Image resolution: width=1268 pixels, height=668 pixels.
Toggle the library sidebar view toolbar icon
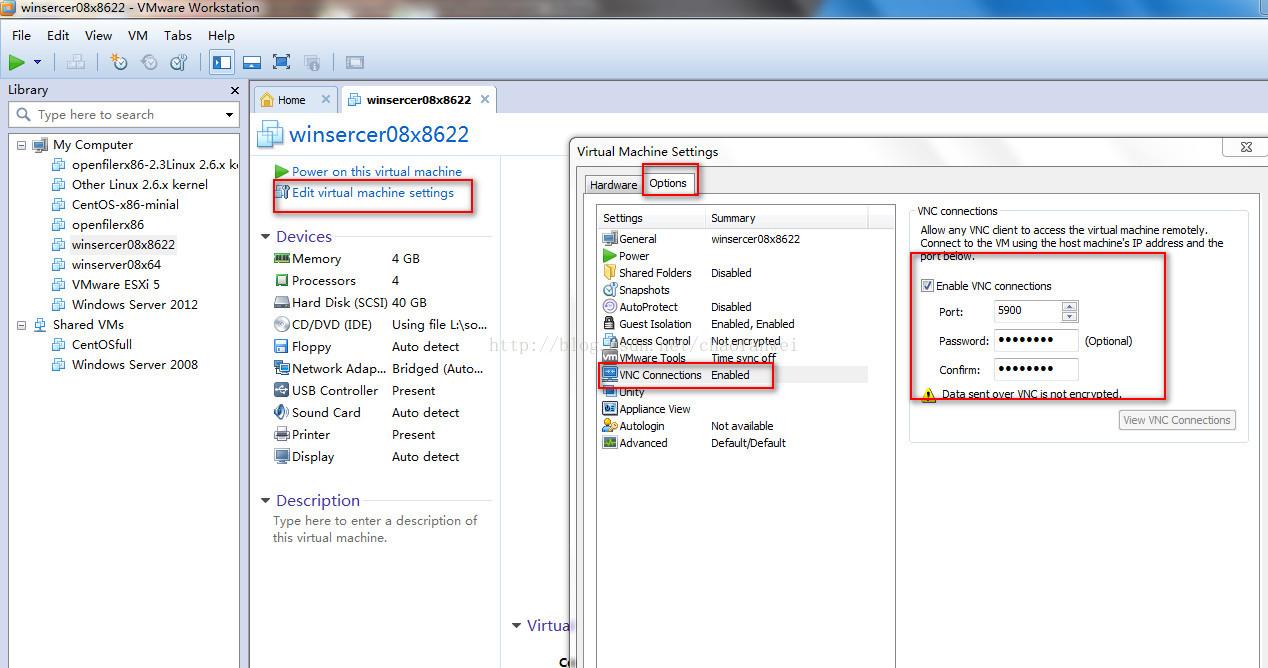[222, 62]
